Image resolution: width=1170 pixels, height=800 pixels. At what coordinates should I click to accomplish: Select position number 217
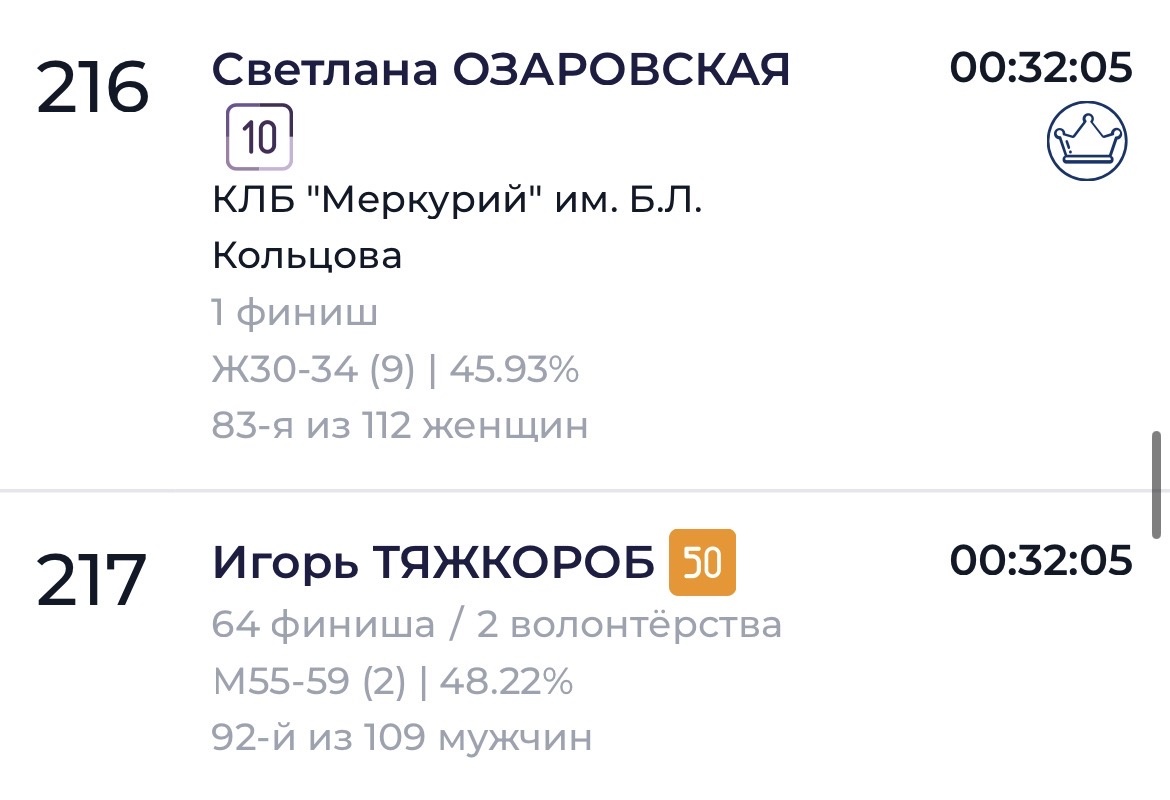[92, 581]
